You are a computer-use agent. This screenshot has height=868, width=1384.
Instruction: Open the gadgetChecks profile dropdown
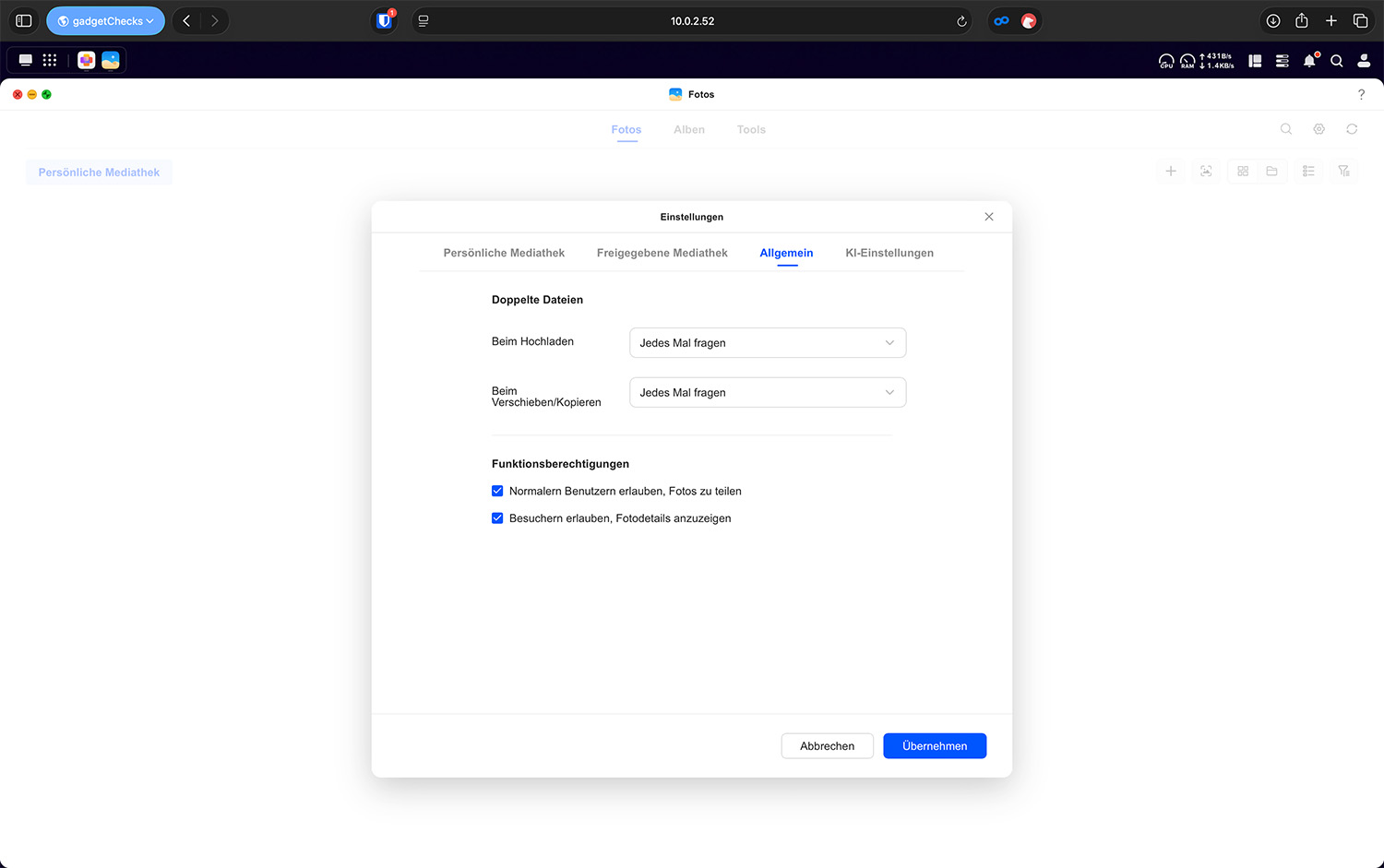click(x=105, y=21)
